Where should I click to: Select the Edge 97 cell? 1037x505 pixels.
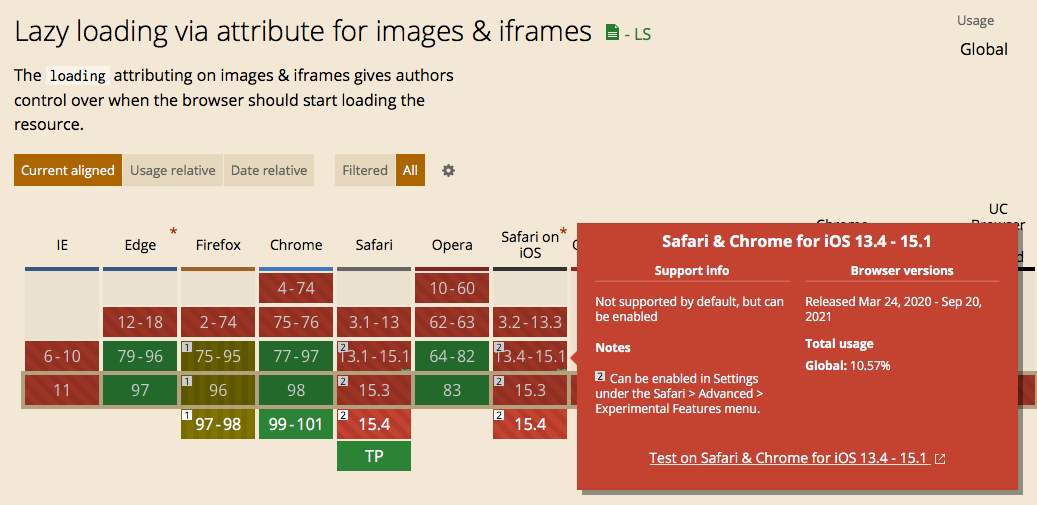(x=140, y=390)
